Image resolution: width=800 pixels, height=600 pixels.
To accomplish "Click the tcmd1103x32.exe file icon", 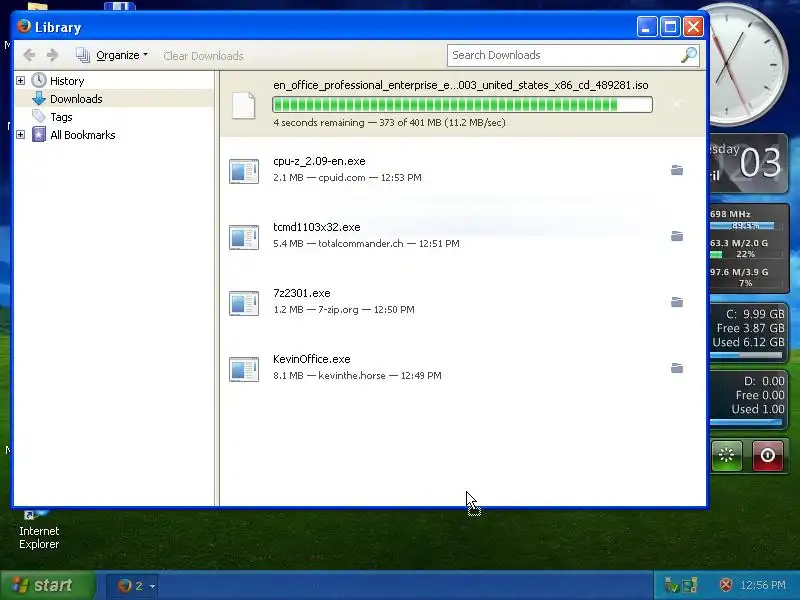I will click(x=244, y=237).
